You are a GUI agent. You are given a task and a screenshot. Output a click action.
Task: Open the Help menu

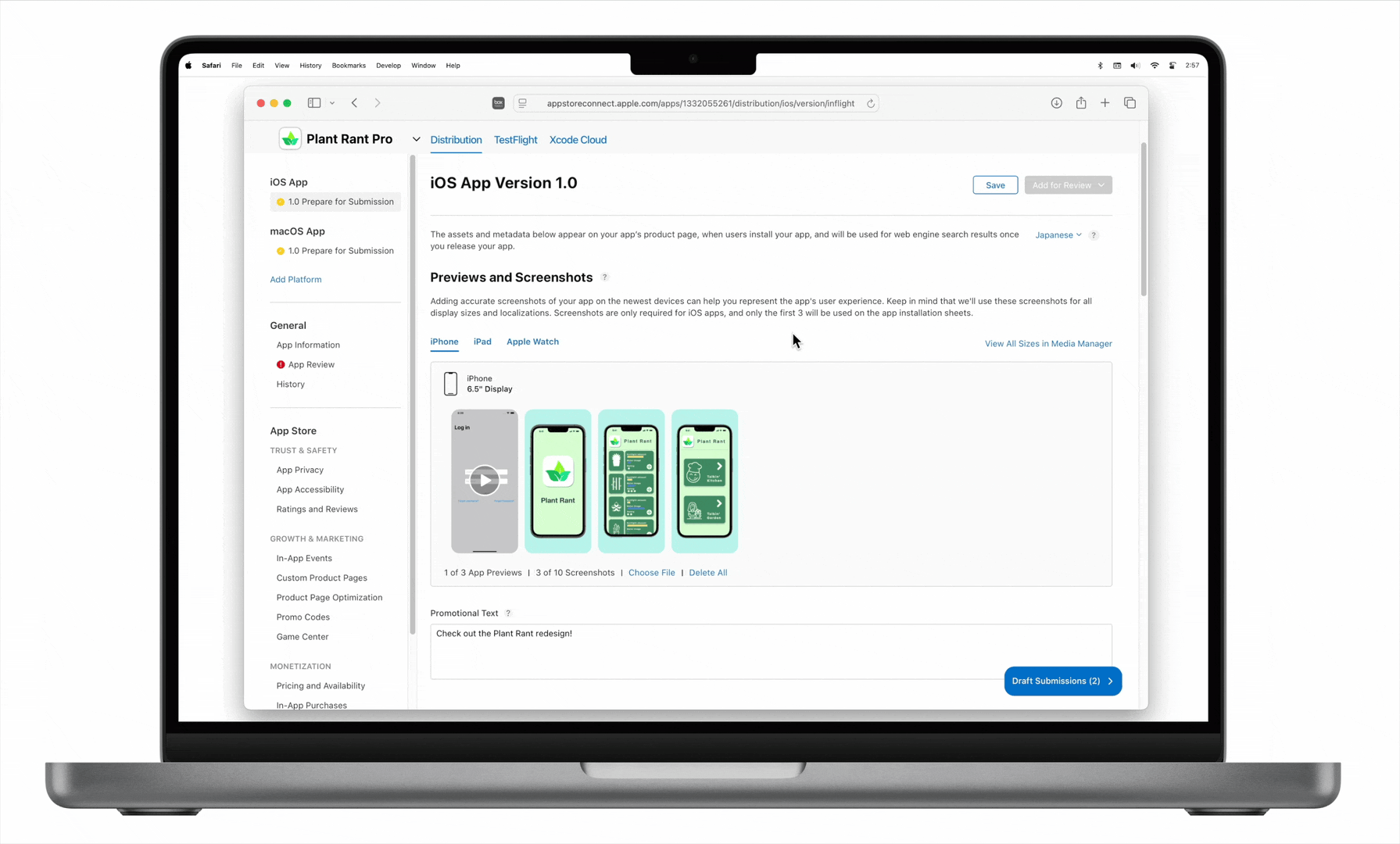pos(453,66)
